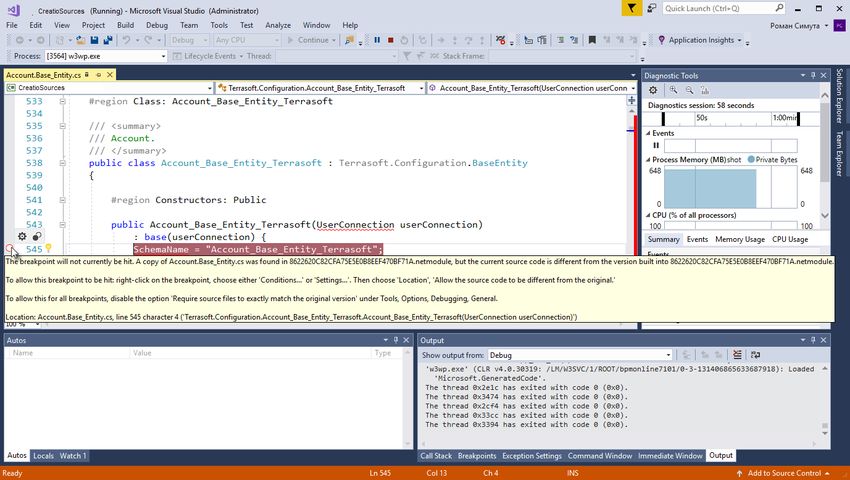Open the Analyze menu
850x480 pixels.
[x=278, y=25]
